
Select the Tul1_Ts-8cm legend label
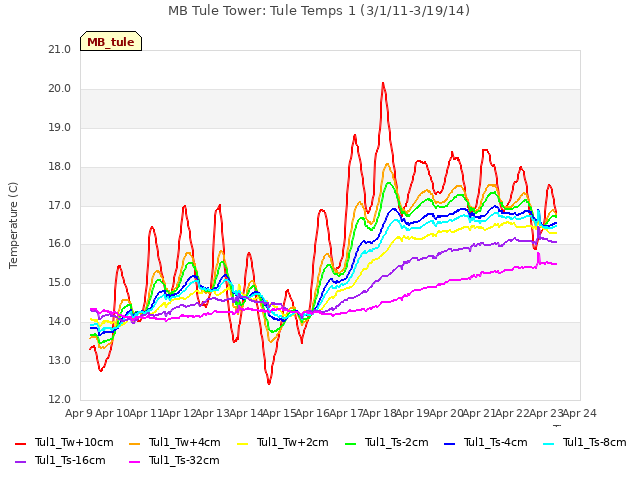point(595,442)
